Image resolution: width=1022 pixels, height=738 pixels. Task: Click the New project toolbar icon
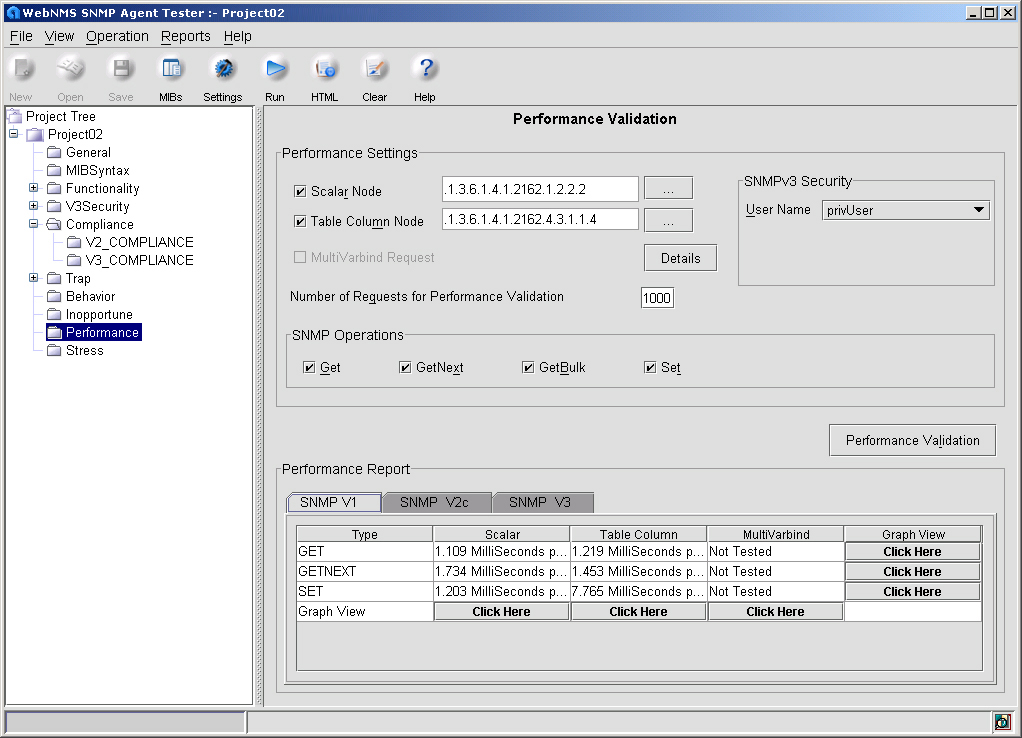(22, 68)
